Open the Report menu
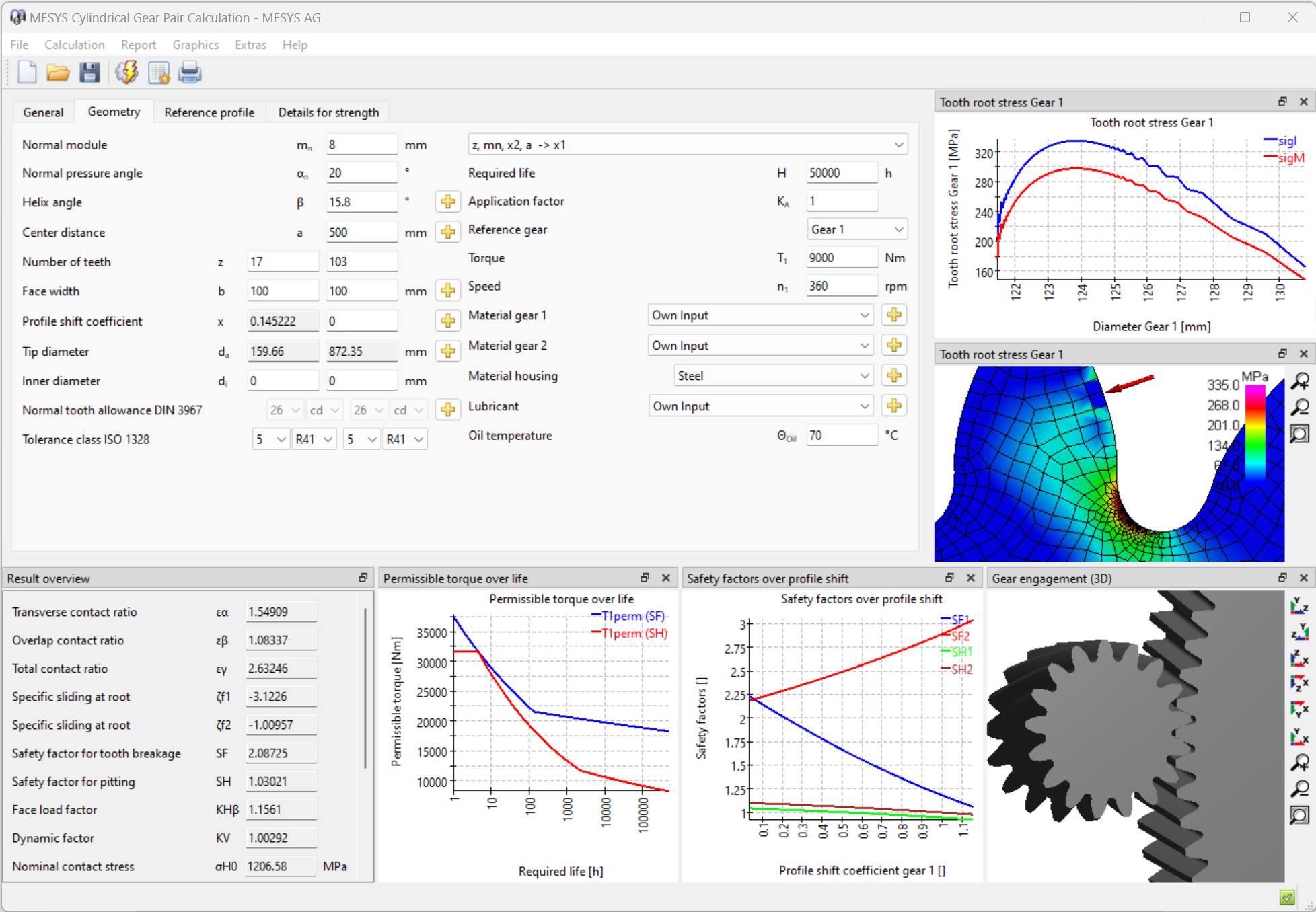The height and width of the screenshot is (912, 1316). [138, 44]
